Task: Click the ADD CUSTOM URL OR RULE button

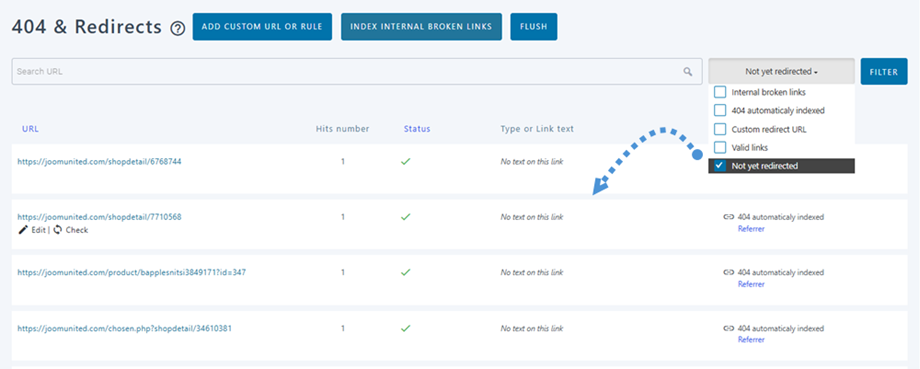Action: 262,27
